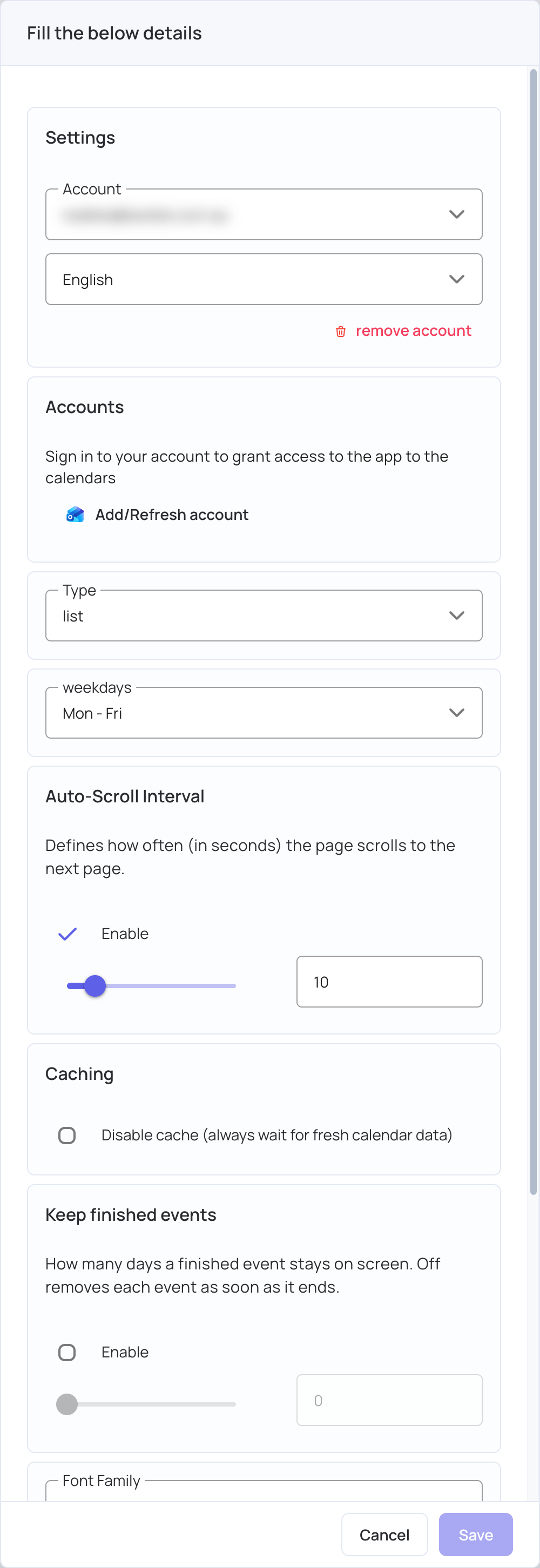Click the chevron in the English field
Image resolution: width=540 pixels, height=1568 pixels.
click(457, 279)
